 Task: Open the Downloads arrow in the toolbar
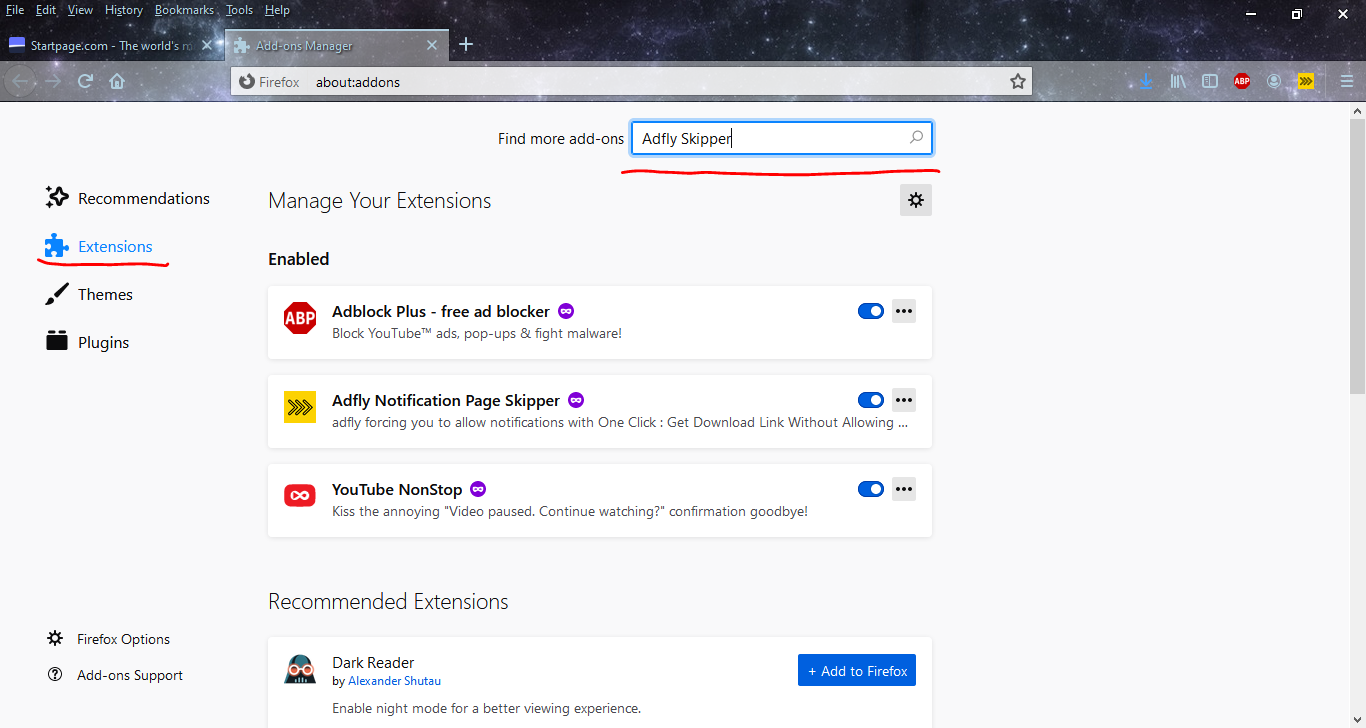pos(1146,81)
